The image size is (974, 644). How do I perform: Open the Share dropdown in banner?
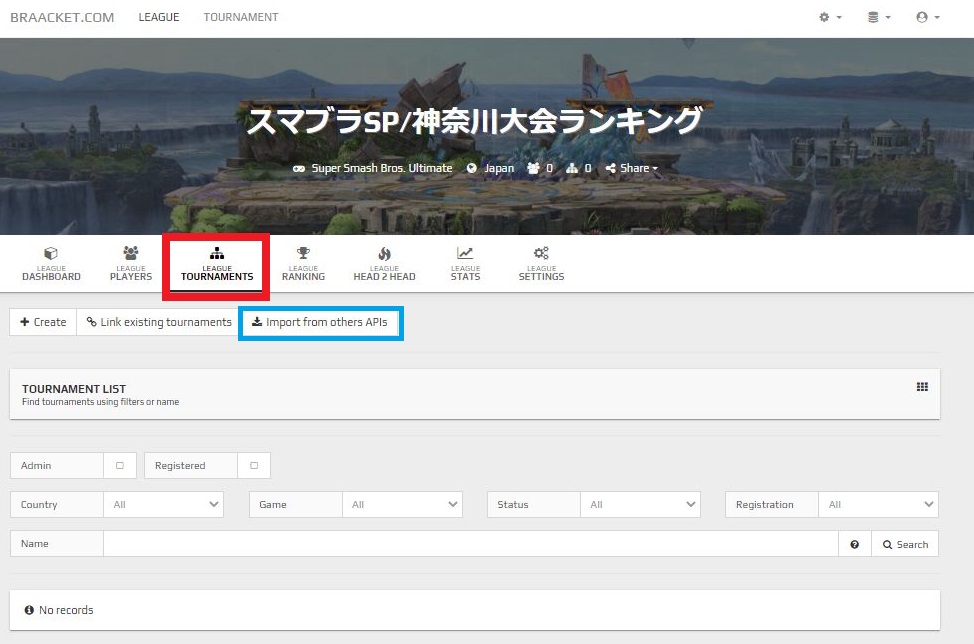point(632,168)
